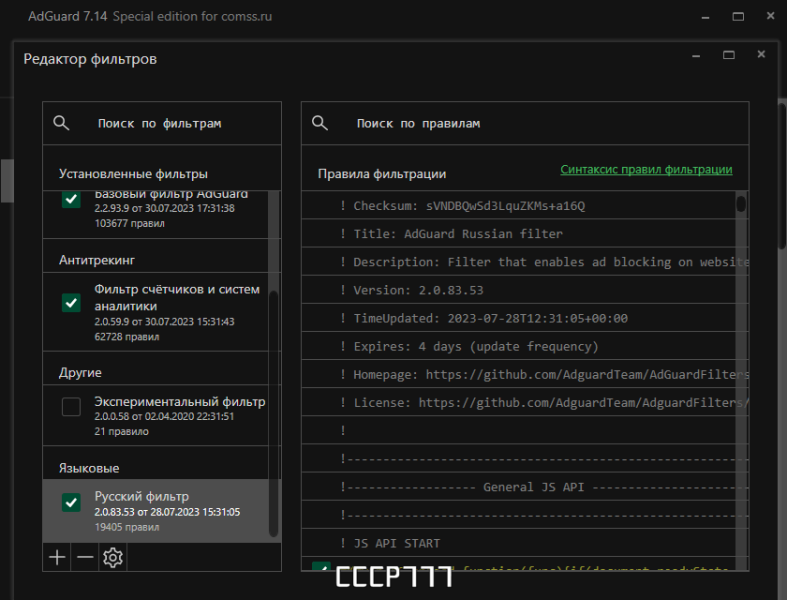The height and width of the screenshot is (600, 787).
Task: Add a new filter with plus icon
Action: pyautogui.click(x=57, y=557)
